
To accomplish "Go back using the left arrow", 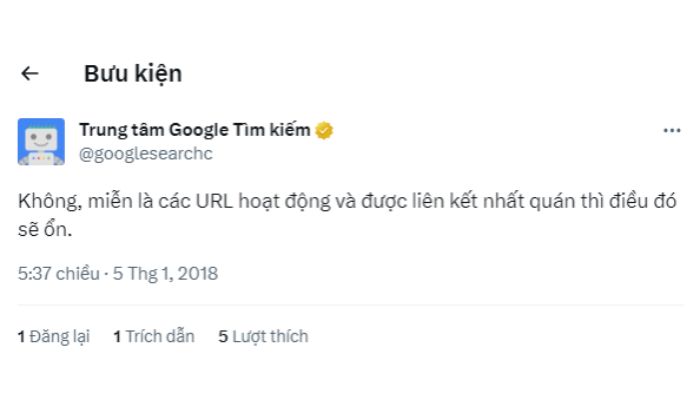I will click(x=30, y=74).
